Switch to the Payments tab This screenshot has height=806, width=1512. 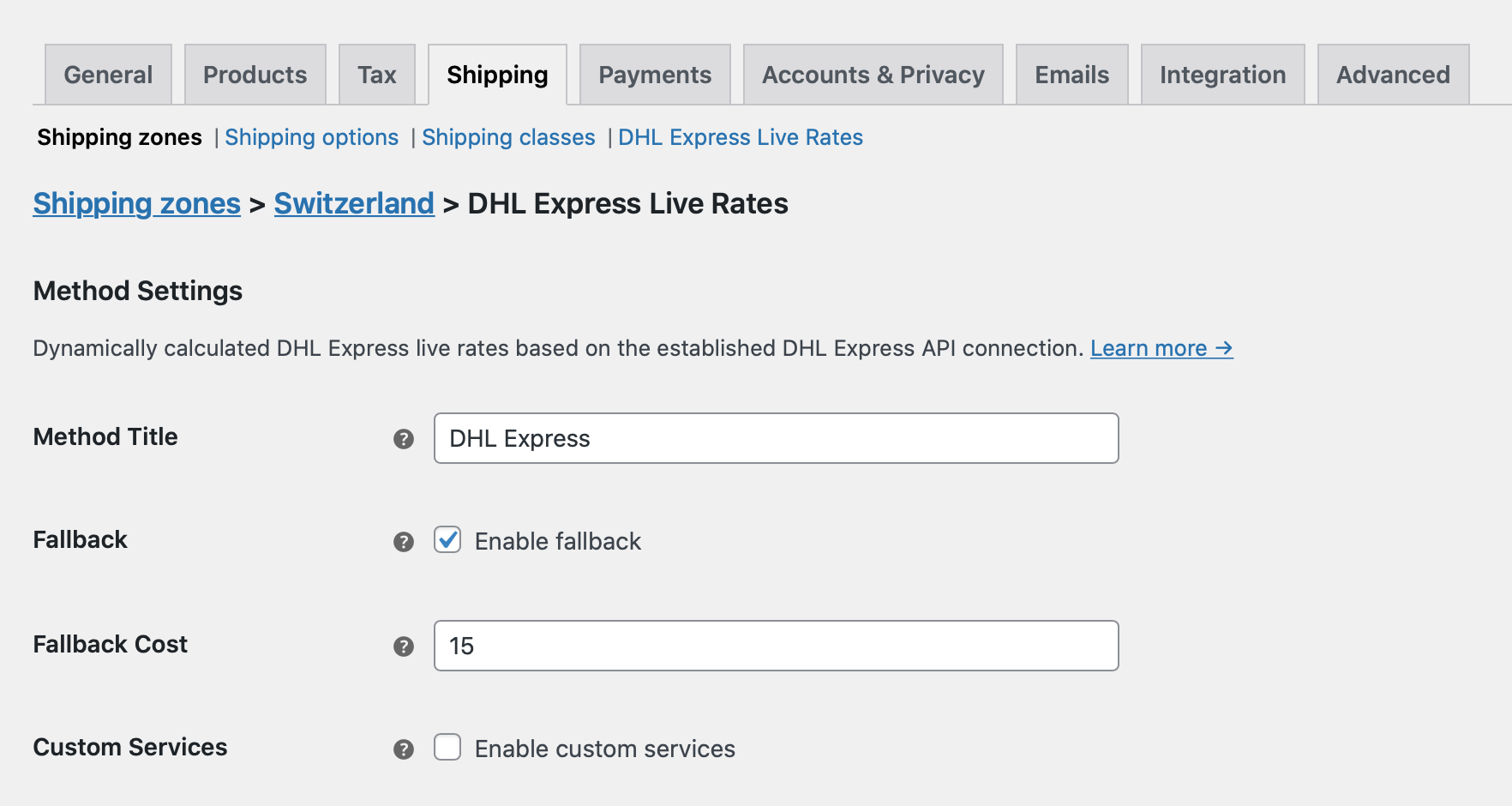point(654,75)
